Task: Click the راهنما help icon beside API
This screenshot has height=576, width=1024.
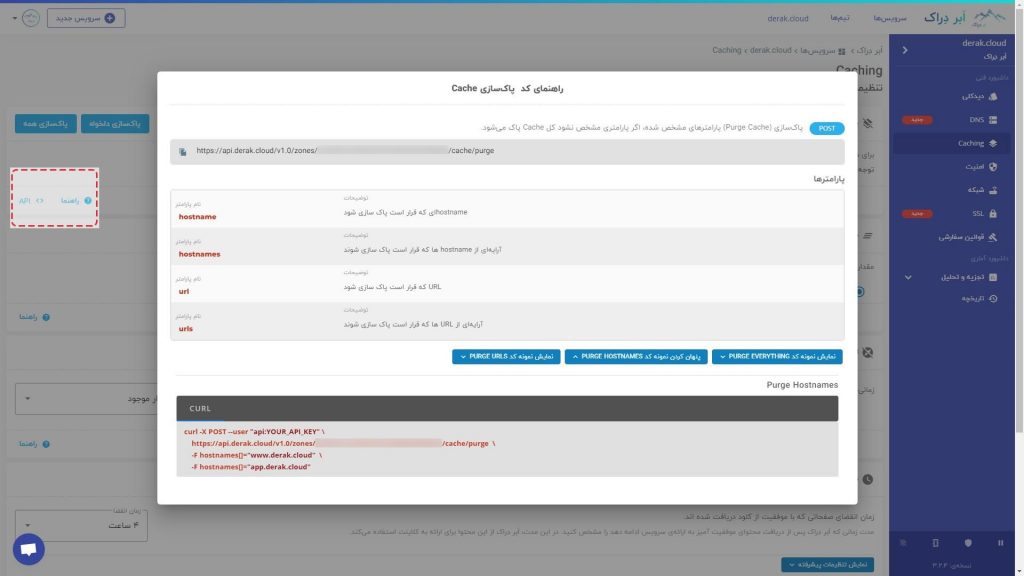Action: [x=76, y=200]
